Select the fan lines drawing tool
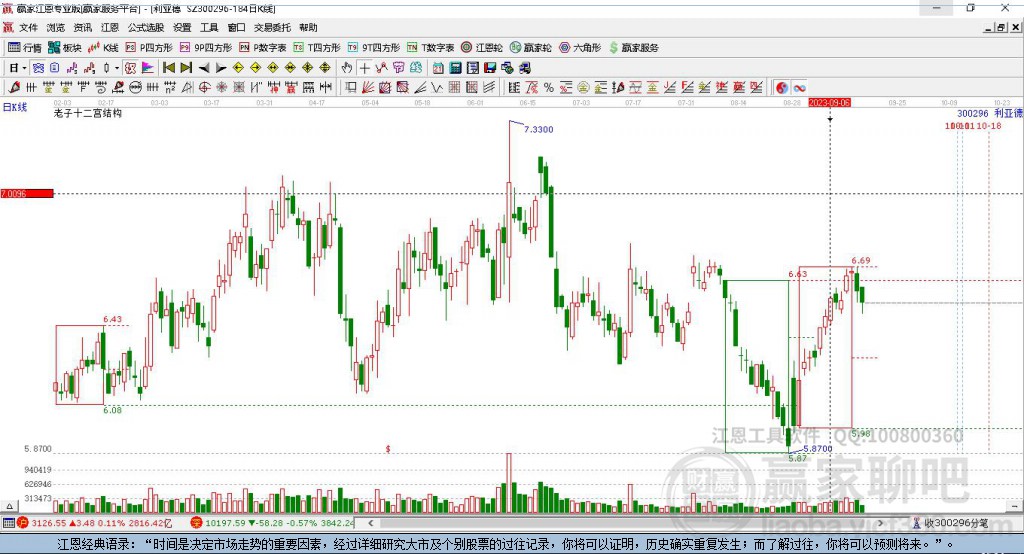 pos(368,88)
